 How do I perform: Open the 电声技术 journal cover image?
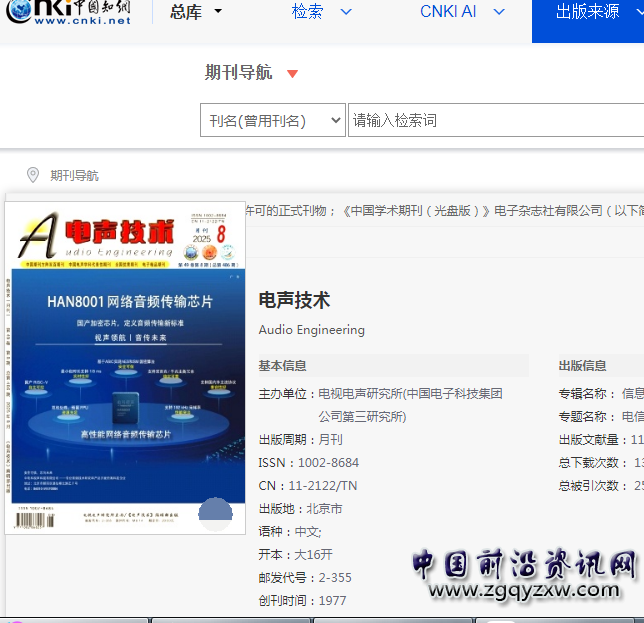tap(126, 368)
